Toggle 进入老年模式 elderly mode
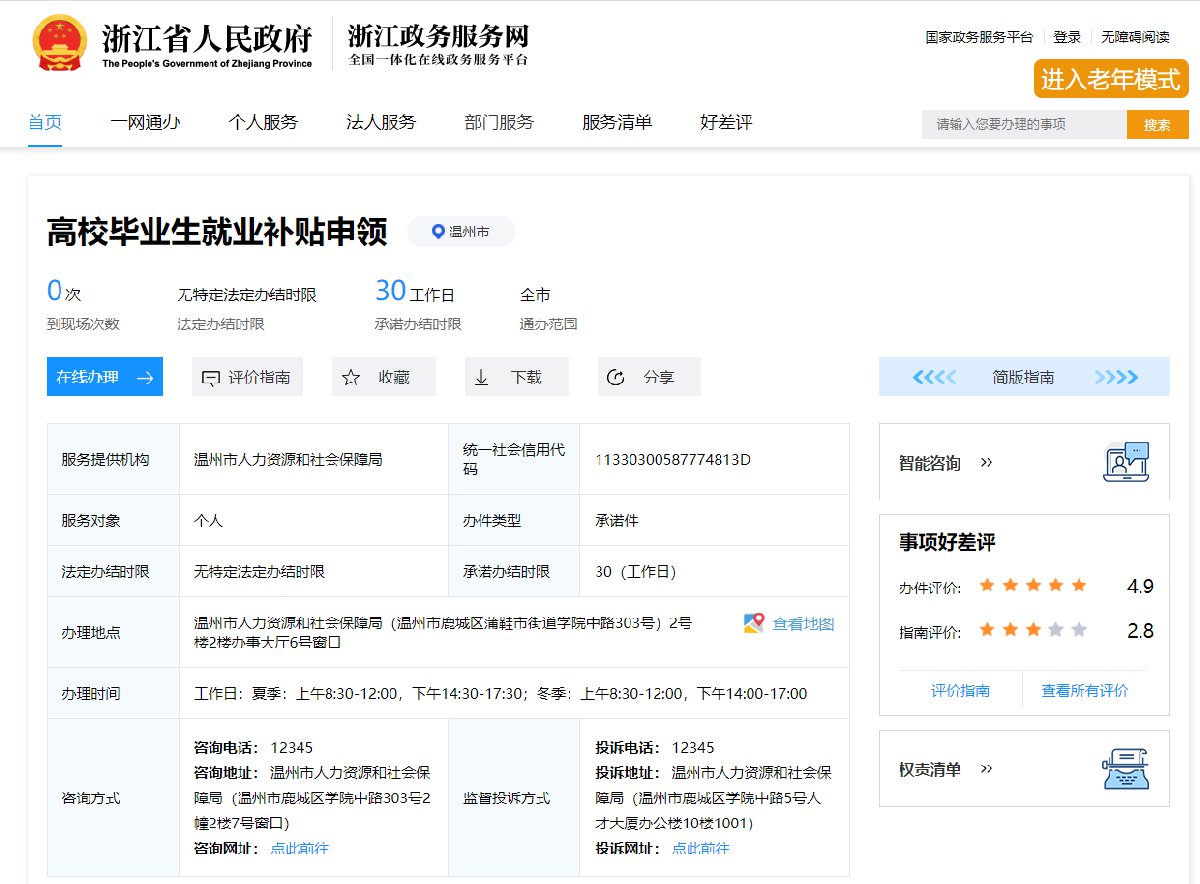The width and height of the screenshot is (1200, 884). (1110, 79)
